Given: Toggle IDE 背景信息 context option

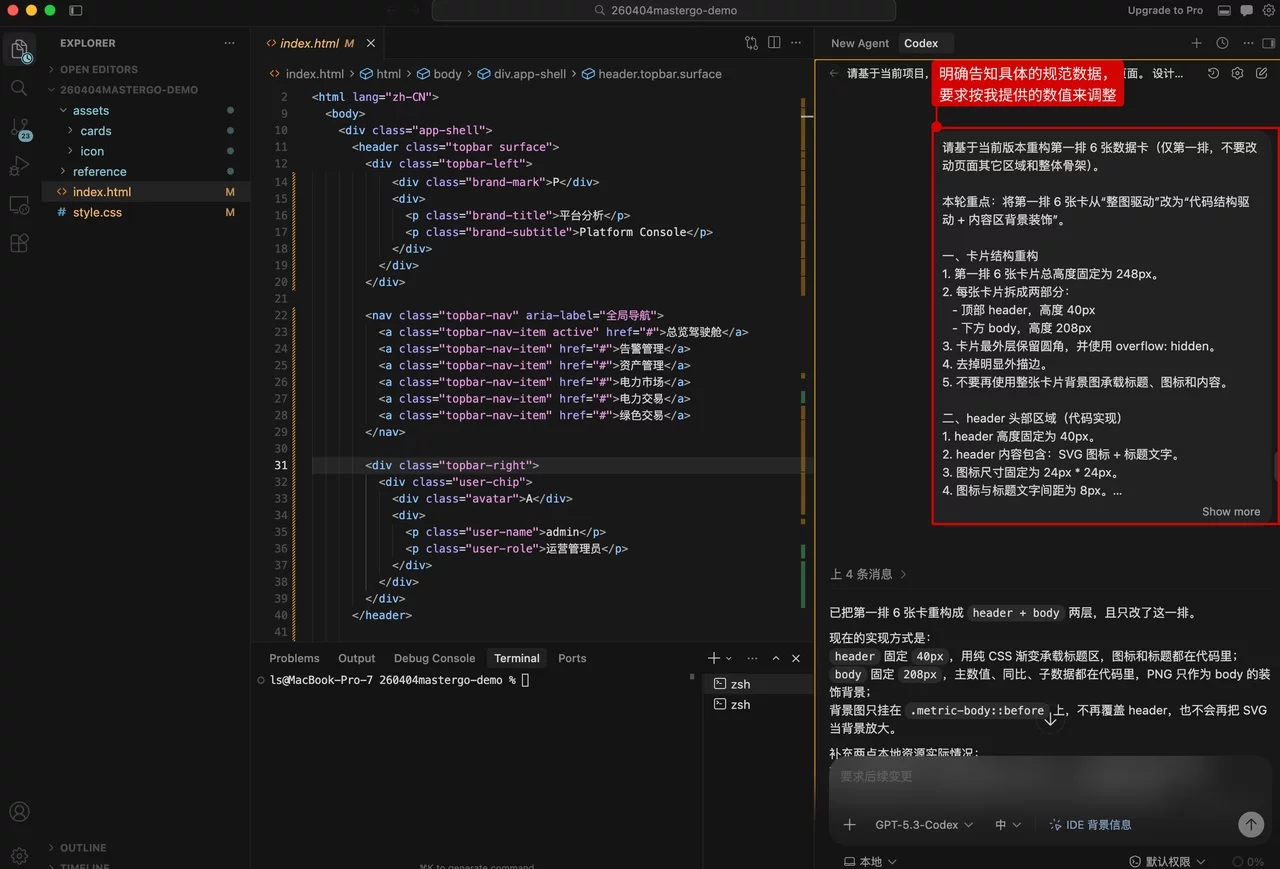Looking at the screenshot, I should coord(1090,825).
